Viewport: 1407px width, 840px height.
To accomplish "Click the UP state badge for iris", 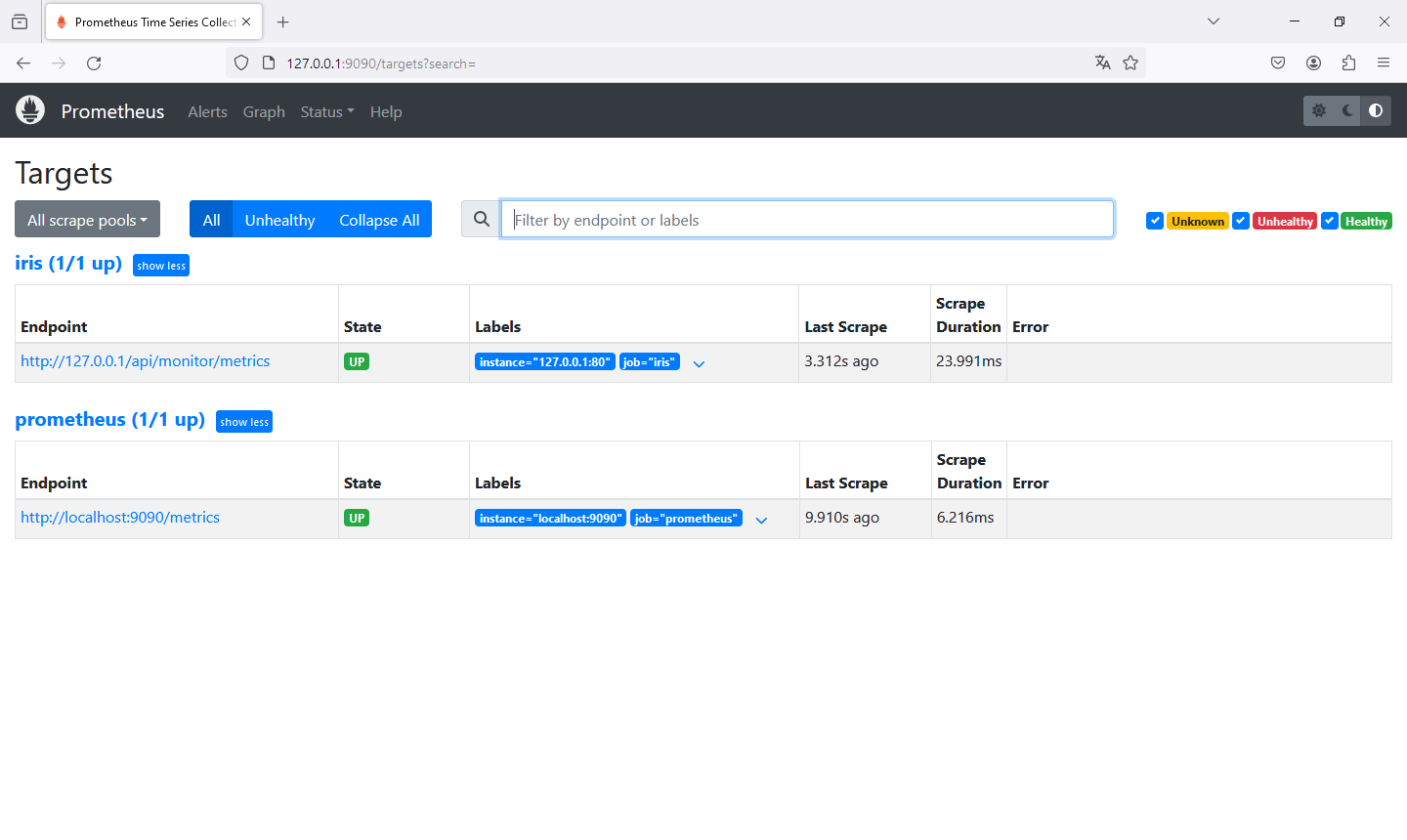I will (x=357, y=362).
